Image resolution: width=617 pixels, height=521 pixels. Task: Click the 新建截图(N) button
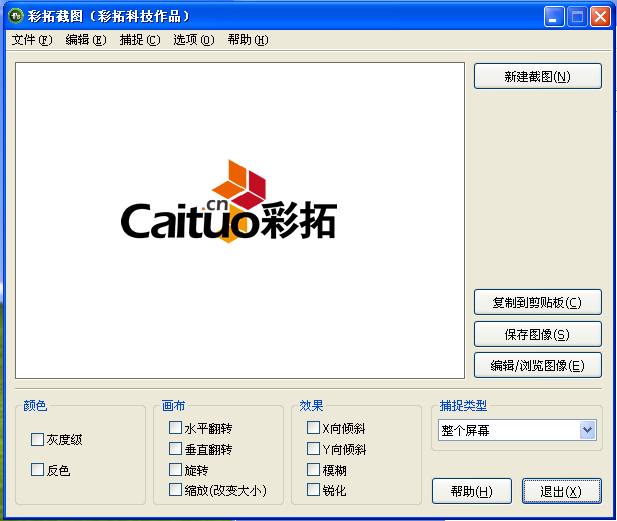click(538, 76)
